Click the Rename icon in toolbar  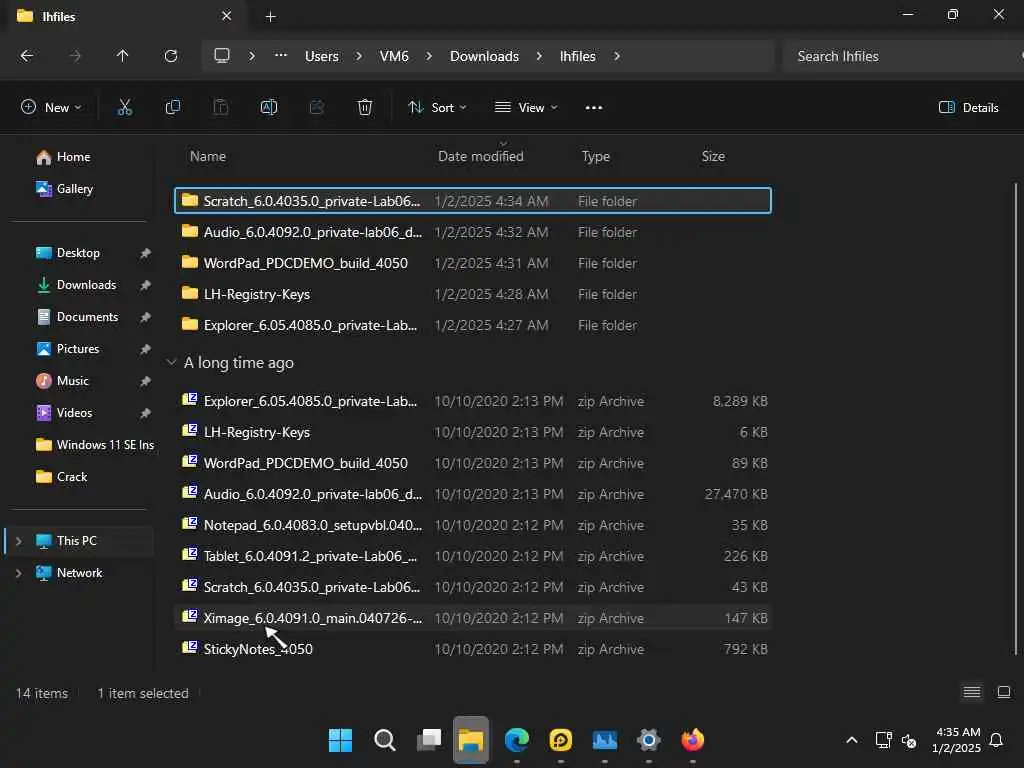[268, 108]
